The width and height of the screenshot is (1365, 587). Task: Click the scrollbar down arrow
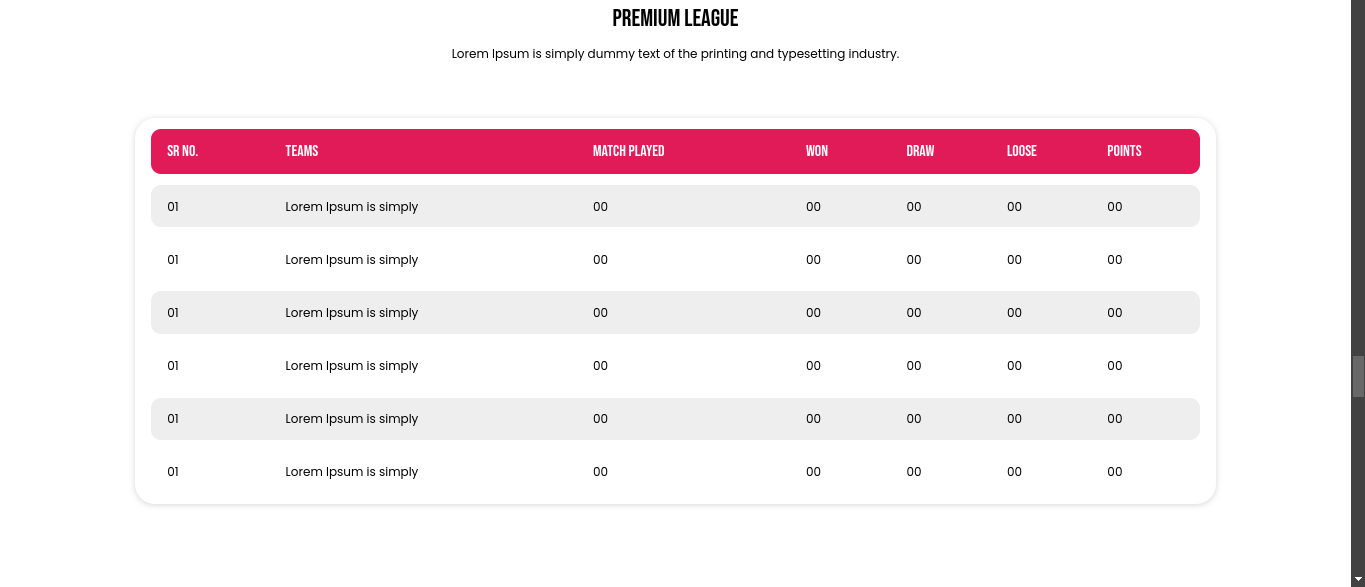click(x=1358, y=580)
